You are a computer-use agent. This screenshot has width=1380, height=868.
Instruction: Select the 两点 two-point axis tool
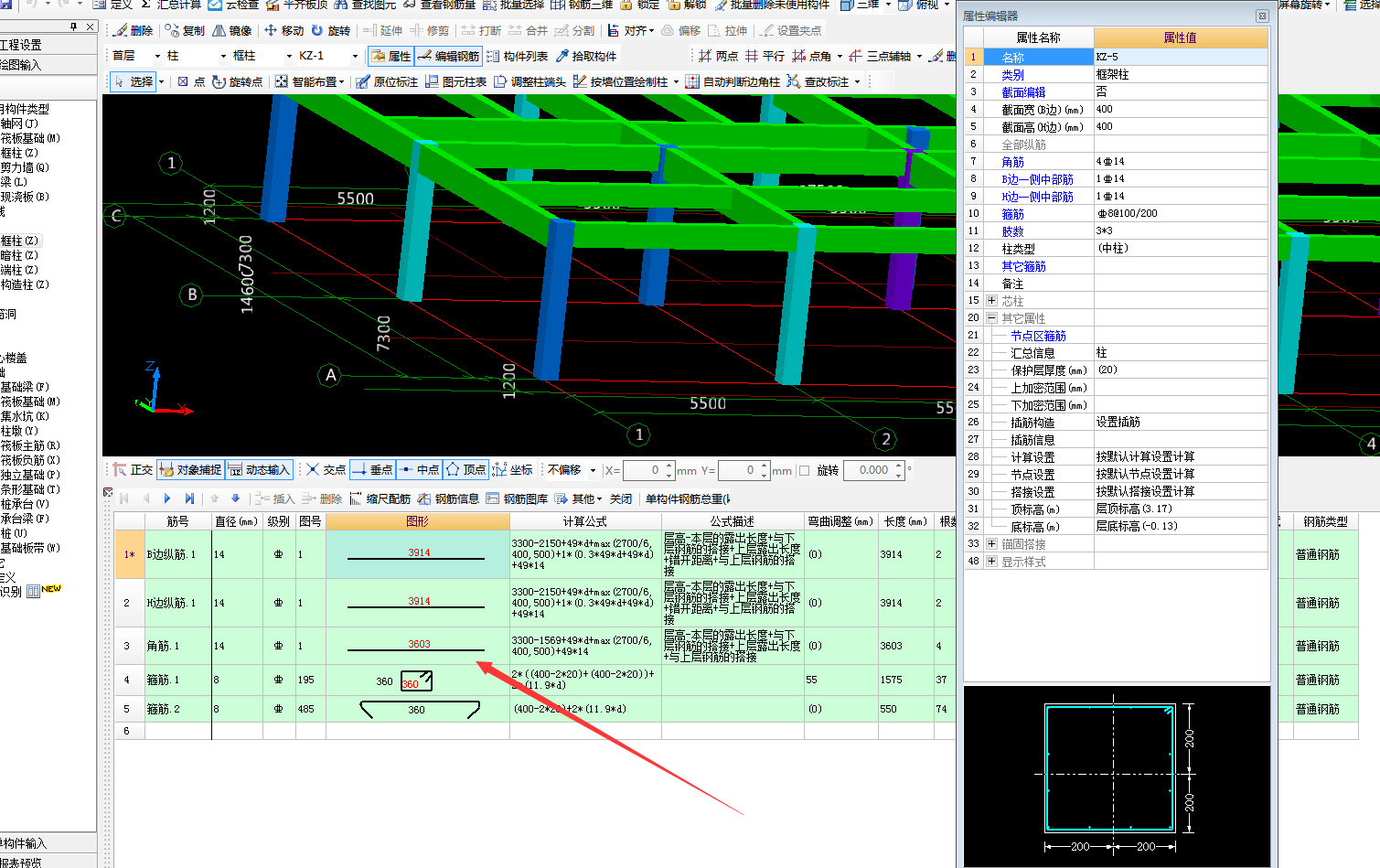[x=718, y=56]
